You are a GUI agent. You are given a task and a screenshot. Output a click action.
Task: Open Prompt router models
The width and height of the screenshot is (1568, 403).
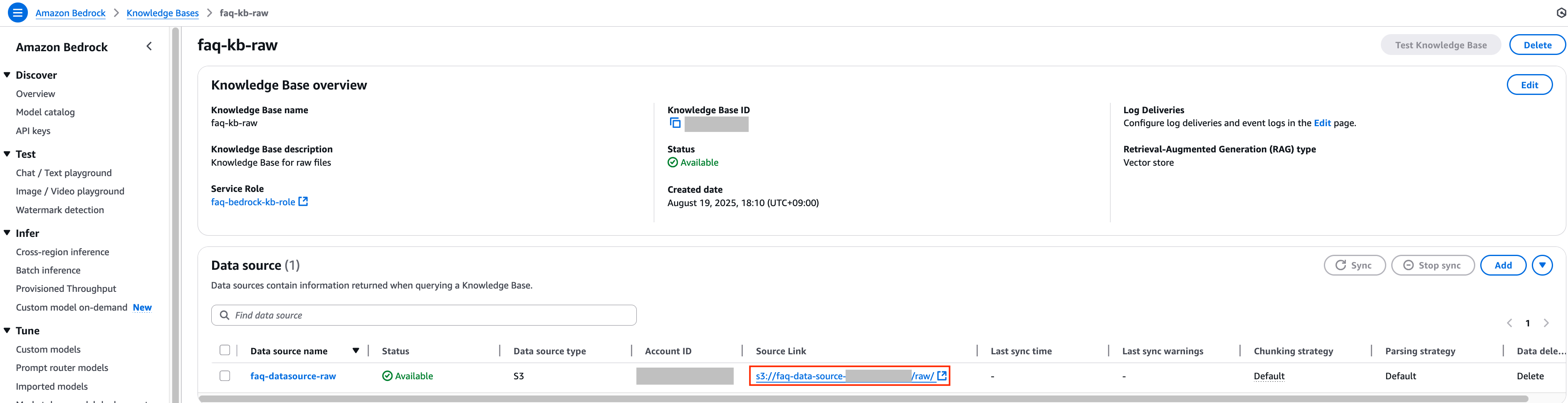click(x=62, y=368)
